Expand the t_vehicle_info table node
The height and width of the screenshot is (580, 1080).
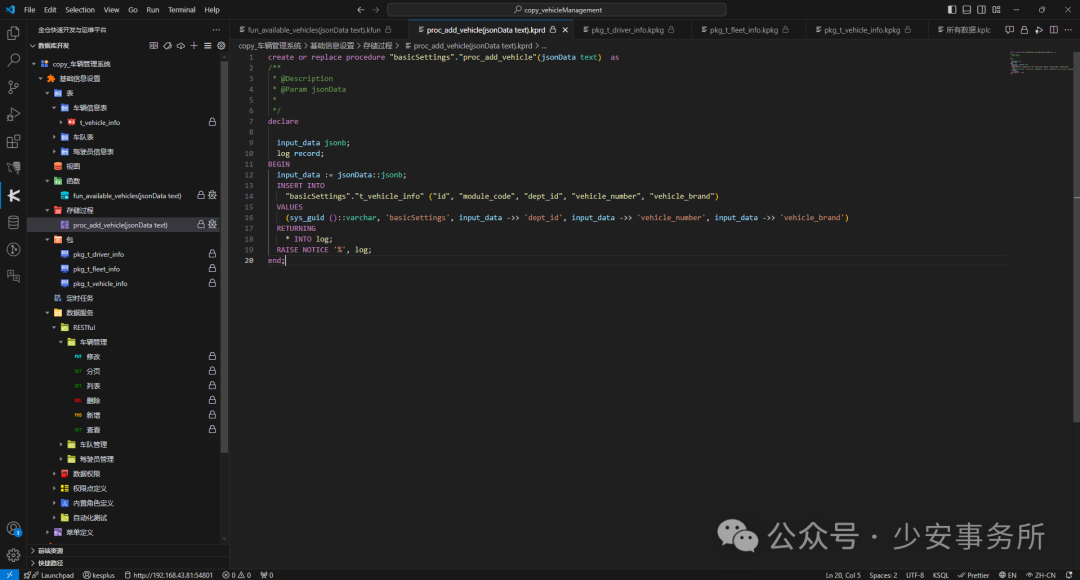pos(61,122)
